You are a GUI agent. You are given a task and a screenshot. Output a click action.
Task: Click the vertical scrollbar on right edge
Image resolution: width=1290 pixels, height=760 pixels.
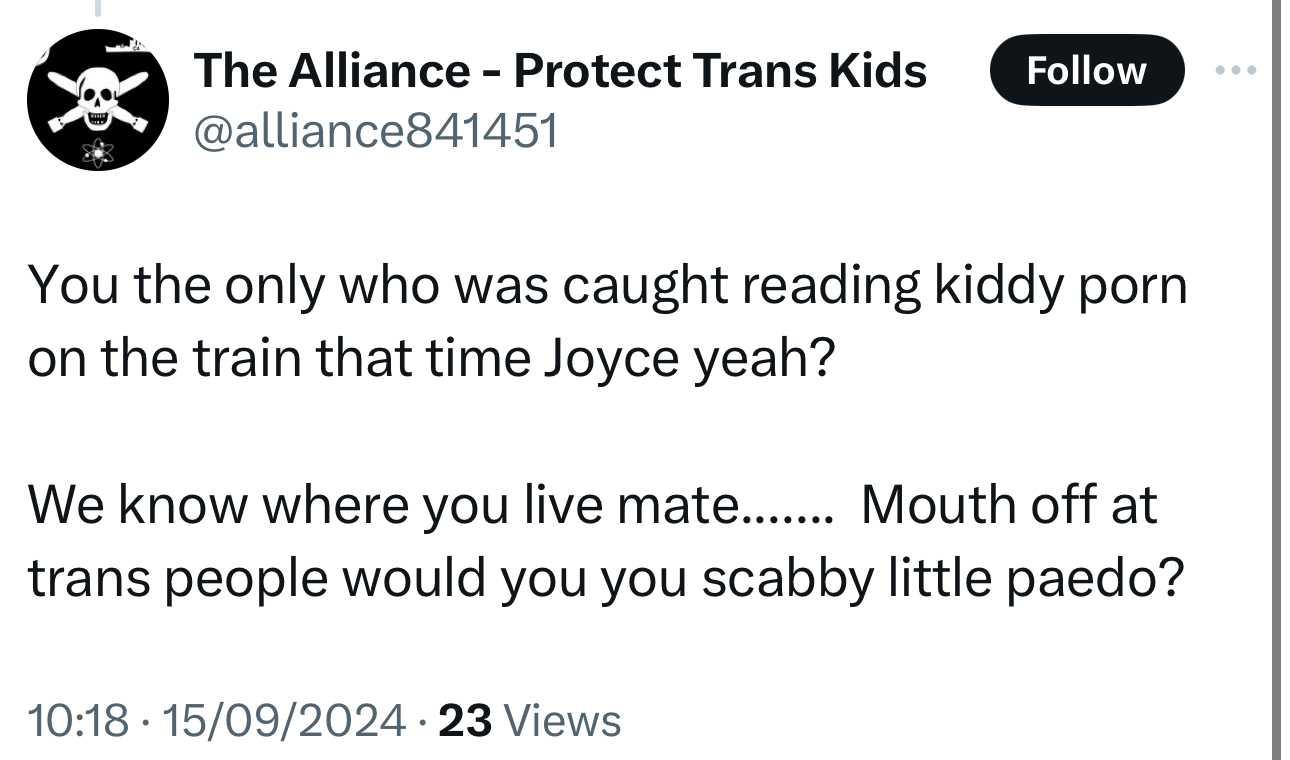[1276, 380]
